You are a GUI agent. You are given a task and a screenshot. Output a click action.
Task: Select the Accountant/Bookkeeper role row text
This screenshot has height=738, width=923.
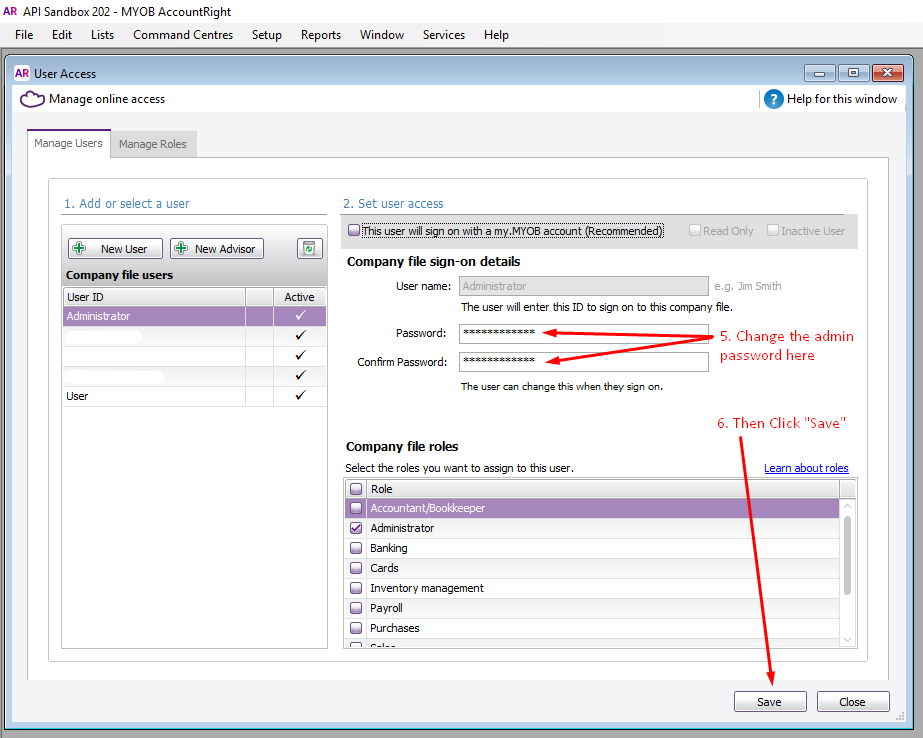[x=428, y=508]
